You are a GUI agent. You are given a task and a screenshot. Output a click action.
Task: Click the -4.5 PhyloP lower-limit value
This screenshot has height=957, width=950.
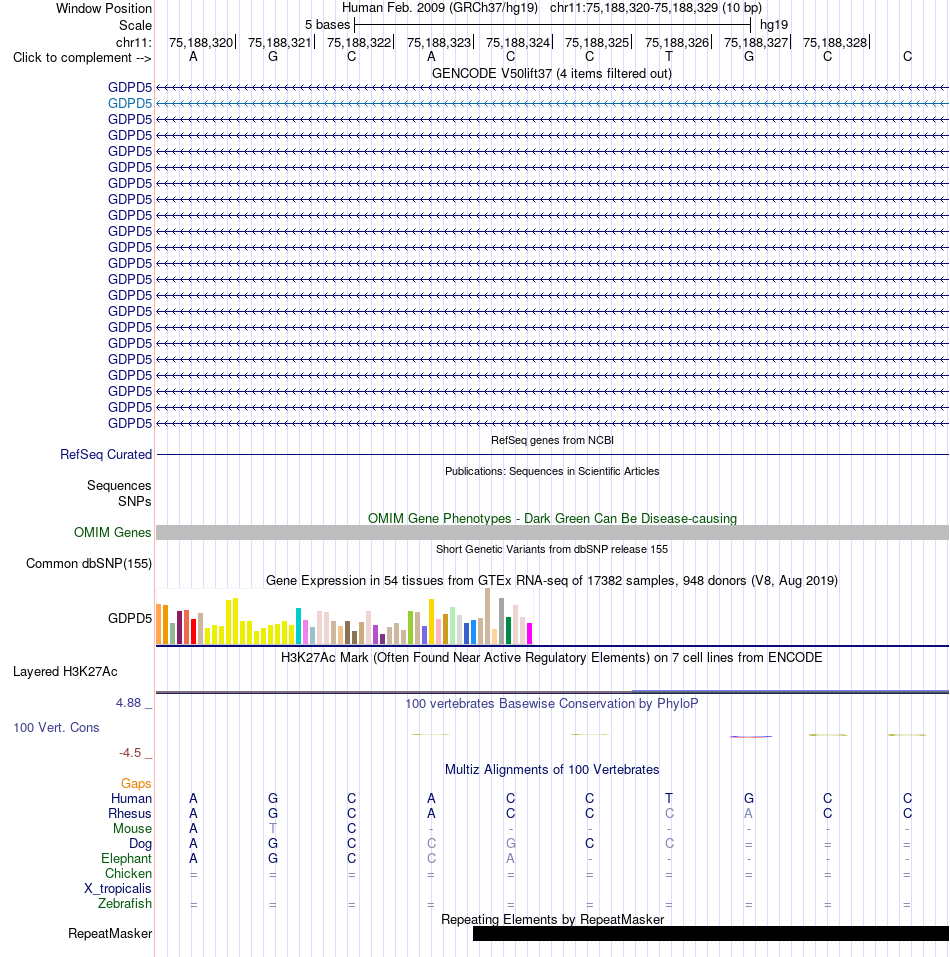pyautogui.click(x=130, y=753)
